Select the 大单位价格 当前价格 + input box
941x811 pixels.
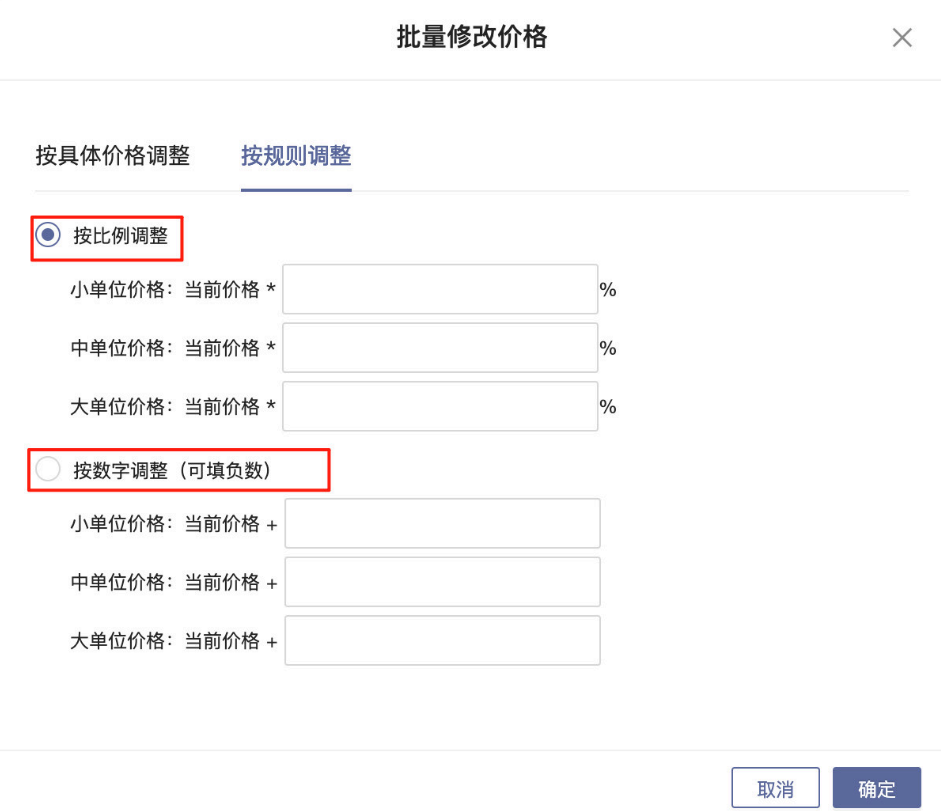tap(442, 641)
